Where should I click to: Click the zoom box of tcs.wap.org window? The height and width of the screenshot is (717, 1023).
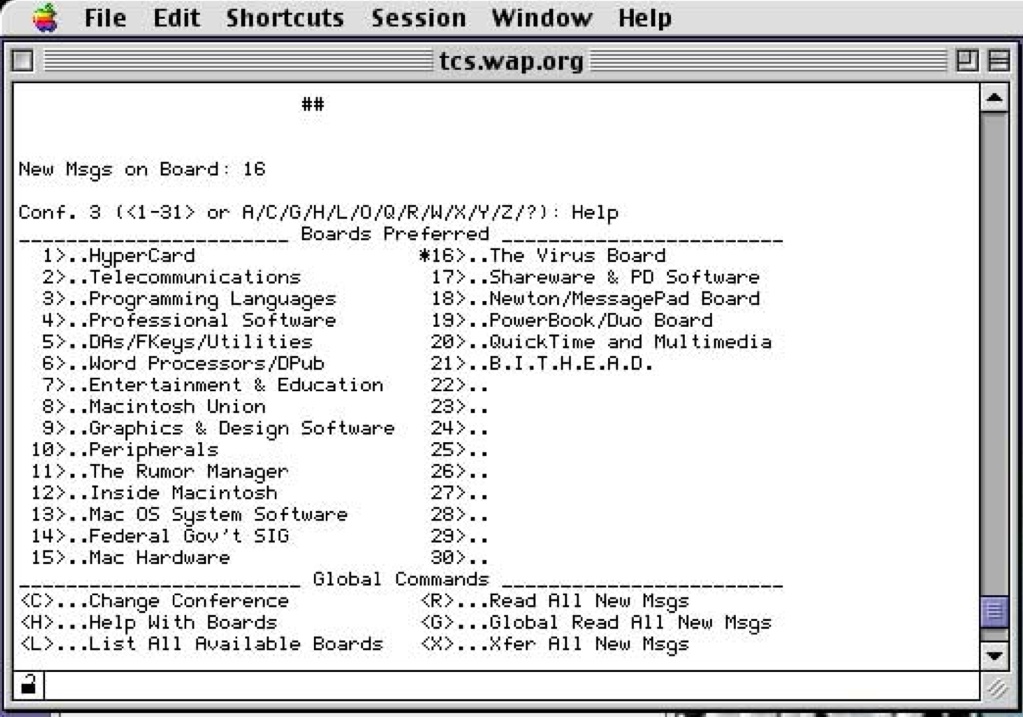point(967,61)
